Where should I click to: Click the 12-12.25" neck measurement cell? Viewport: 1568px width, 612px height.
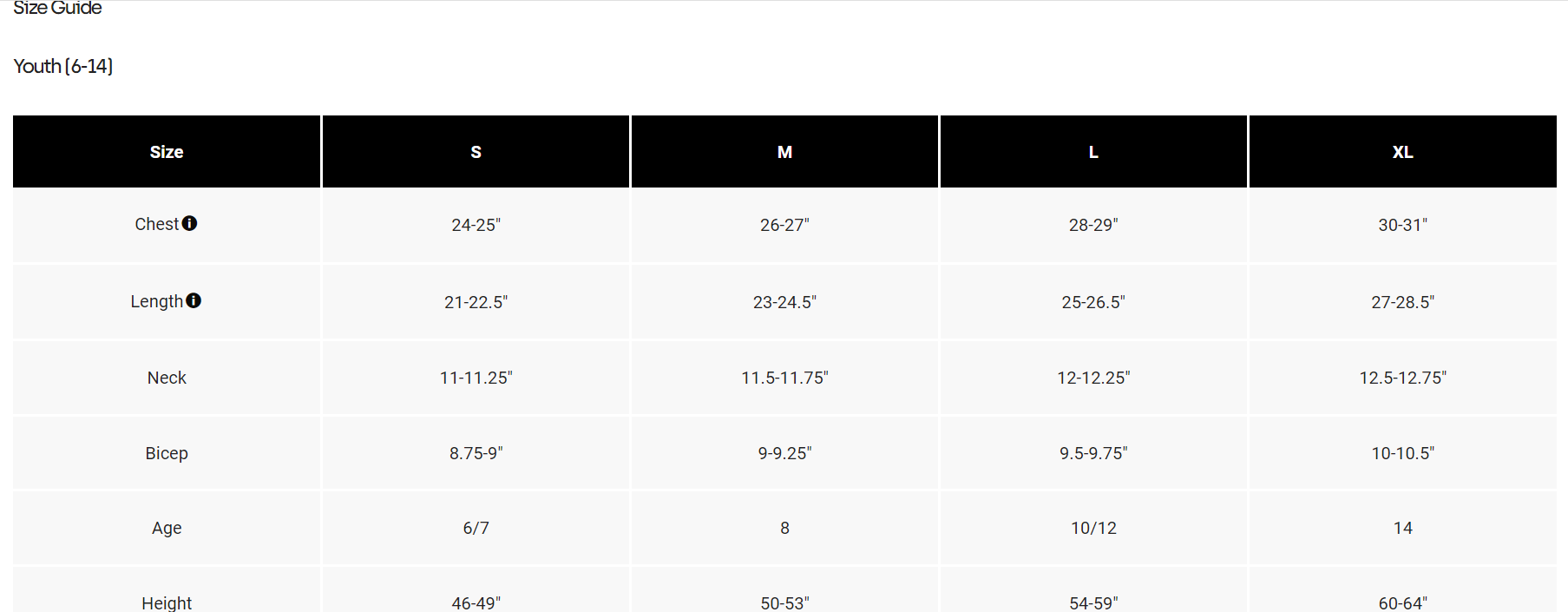[1093, 378]
